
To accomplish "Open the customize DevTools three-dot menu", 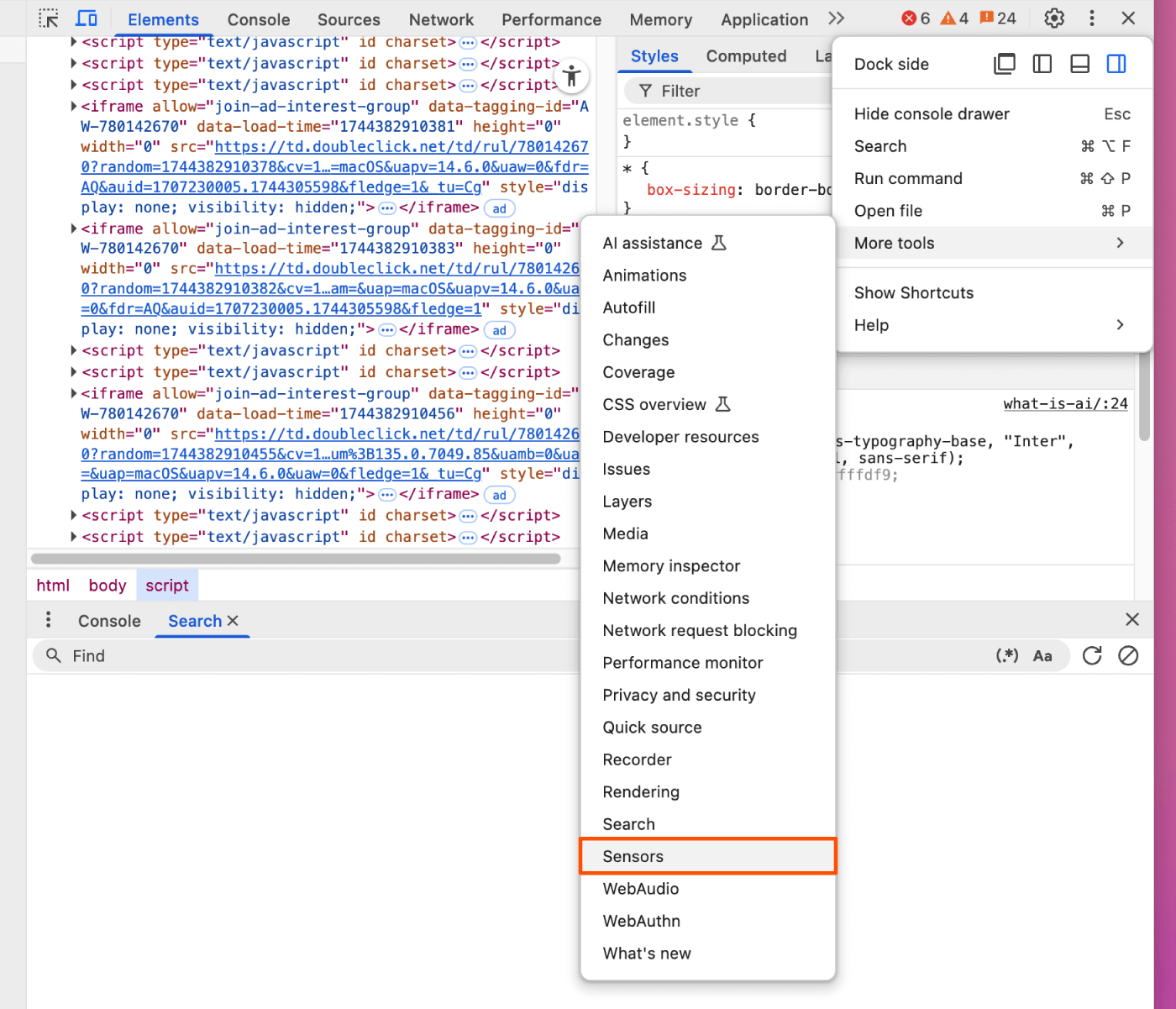I will click(1092, 18).
